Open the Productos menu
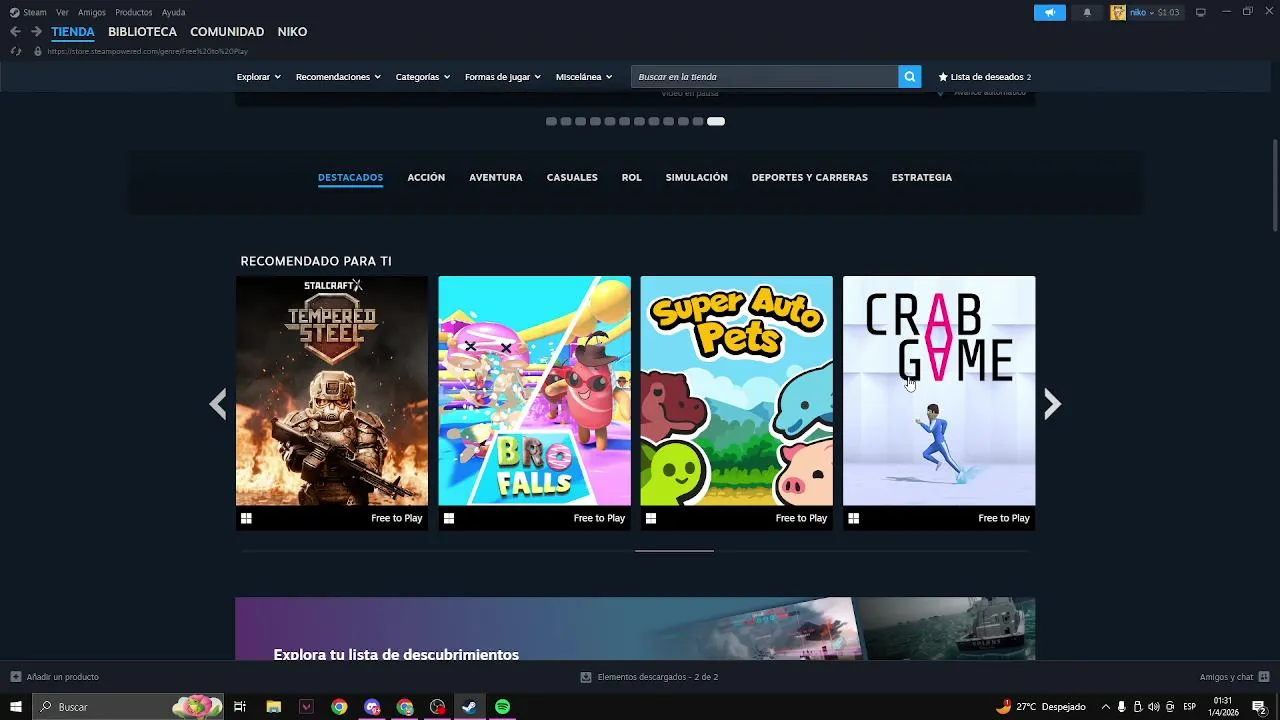Image resolution: width=1280 pixels, height=720 pixels. [x=134, y=12]
